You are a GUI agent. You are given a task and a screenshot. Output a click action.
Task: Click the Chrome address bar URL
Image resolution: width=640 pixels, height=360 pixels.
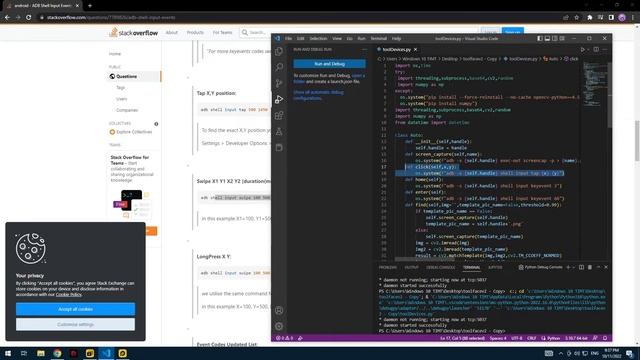point(111,18)
